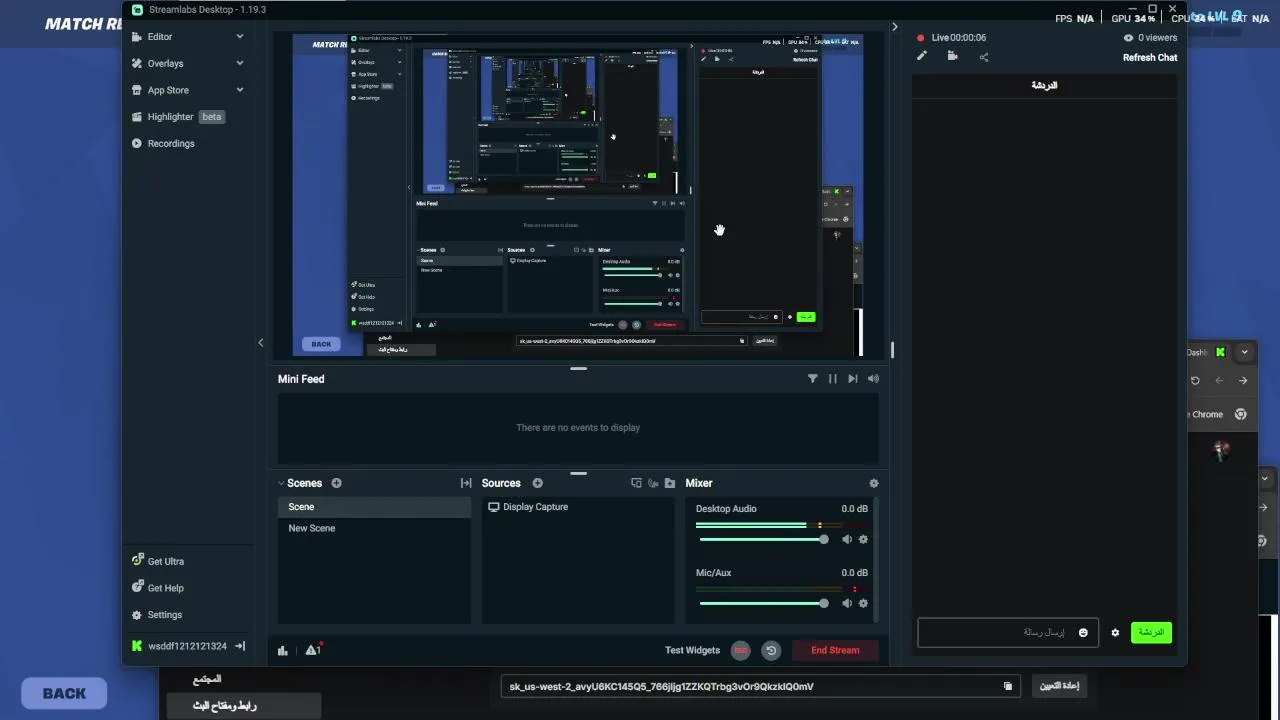Open the scene transitions icon
Image resolution: width=1280 pixels, height=720 pixels.
click(x=466, y=483)
